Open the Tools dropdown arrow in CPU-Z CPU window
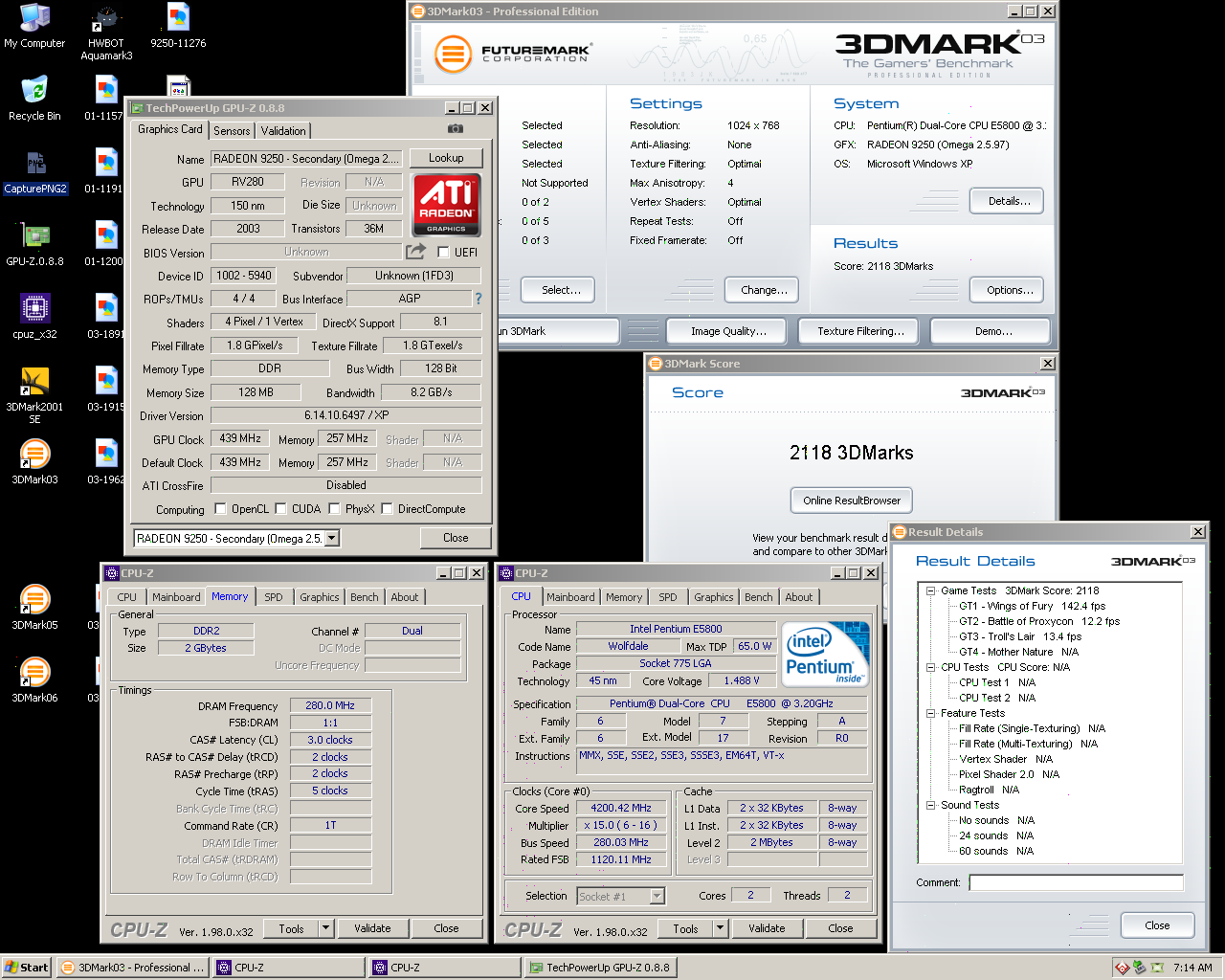This screenshot has width=1225, height=980. 720,928
